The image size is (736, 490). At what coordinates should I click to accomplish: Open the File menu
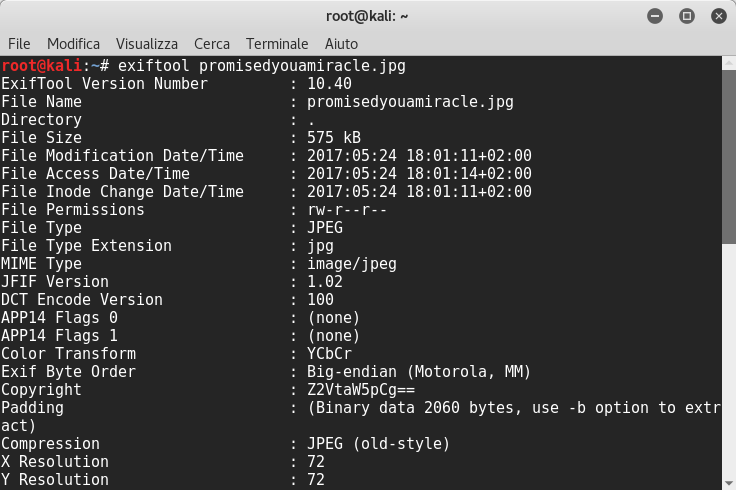click(x=19, y=44)
